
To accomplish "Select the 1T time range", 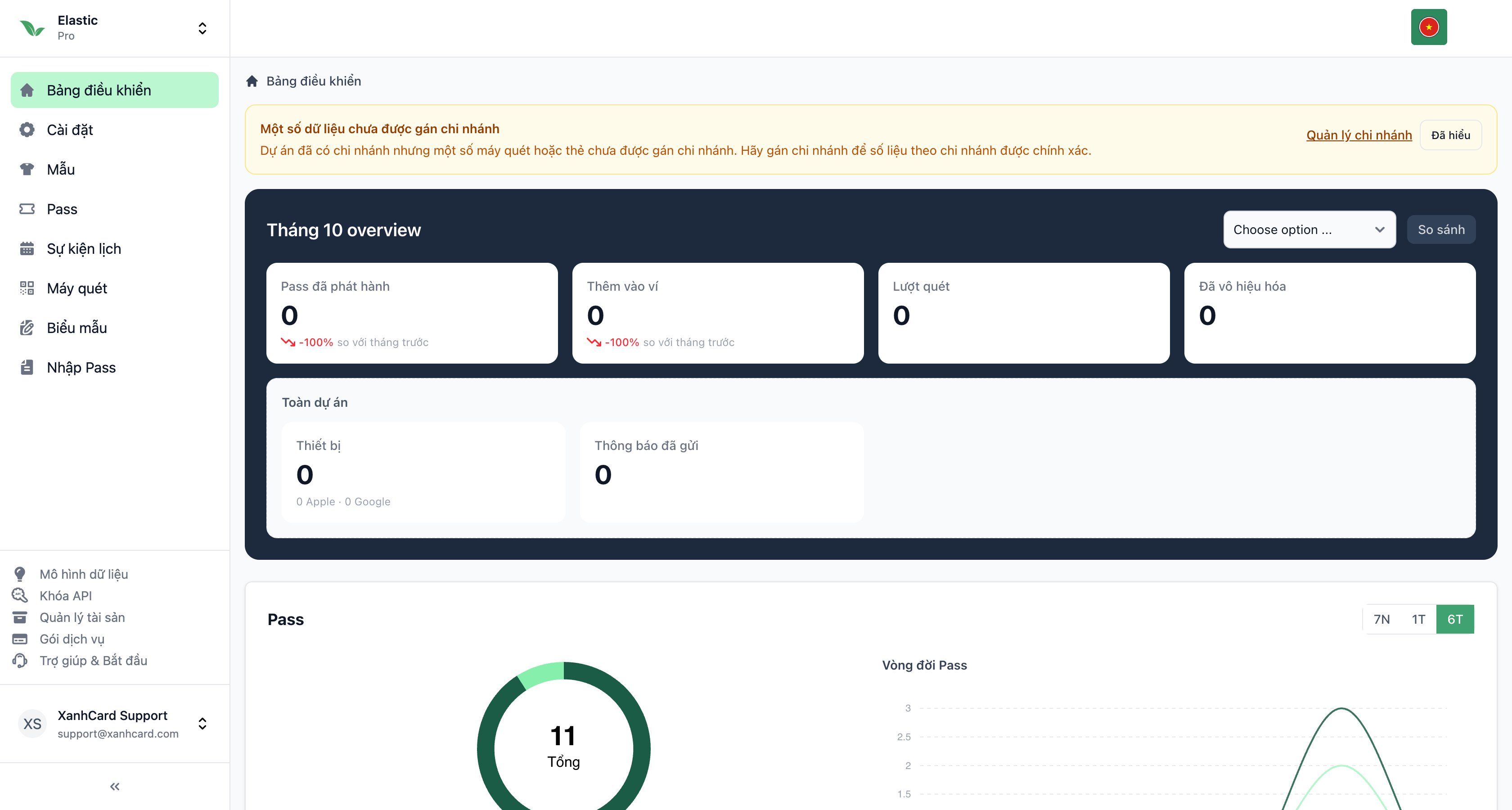I will pos(1418,619).
